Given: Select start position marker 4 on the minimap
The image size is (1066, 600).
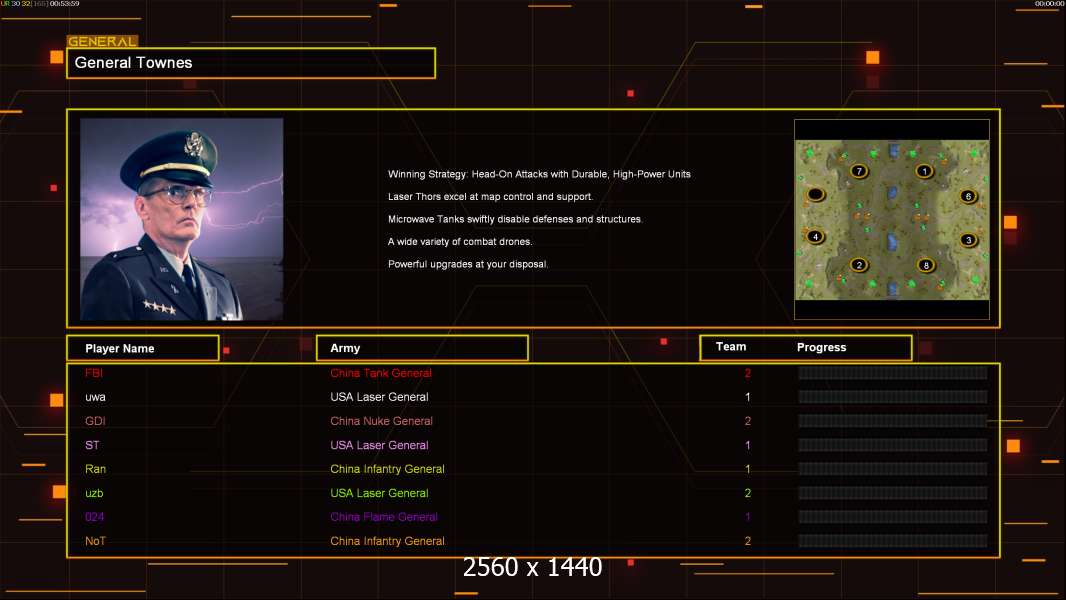Looking at the screenshot, I should [x=815, y=236].
